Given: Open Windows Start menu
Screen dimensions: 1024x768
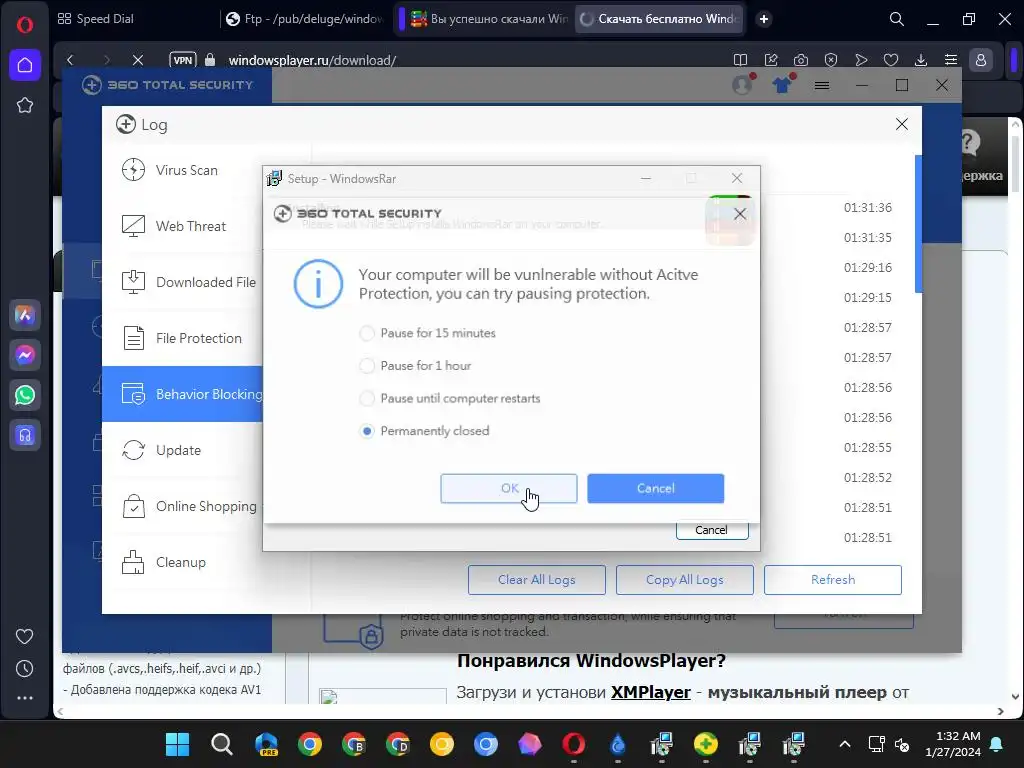Looking at the screenshot, I should pos(177,744).
